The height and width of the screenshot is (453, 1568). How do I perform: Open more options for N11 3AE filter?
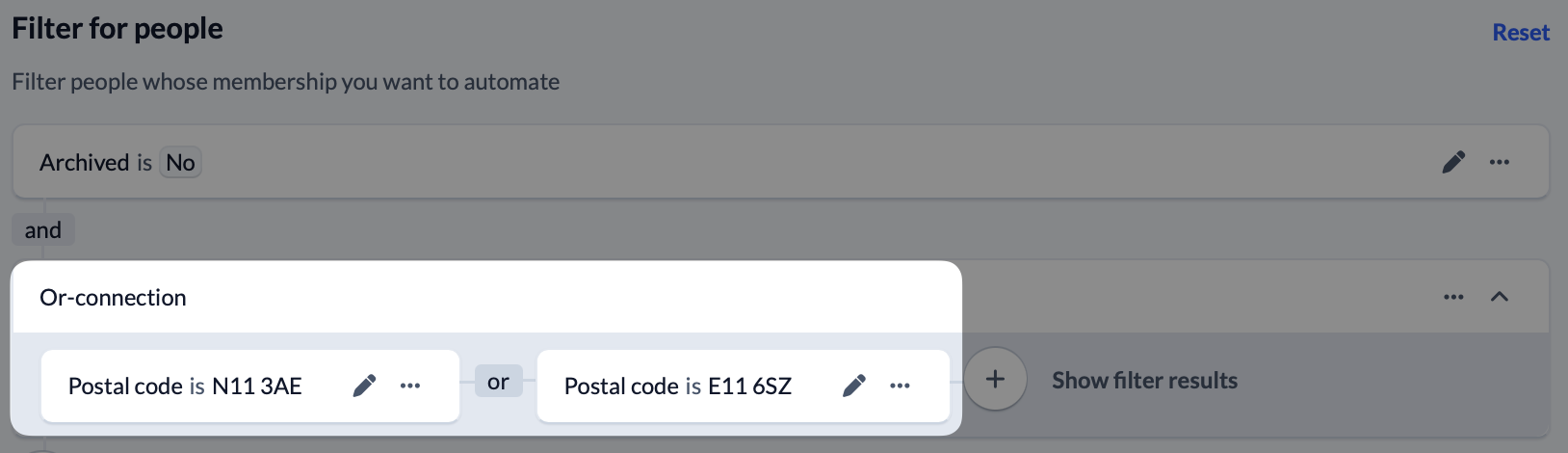pos(410,386)
